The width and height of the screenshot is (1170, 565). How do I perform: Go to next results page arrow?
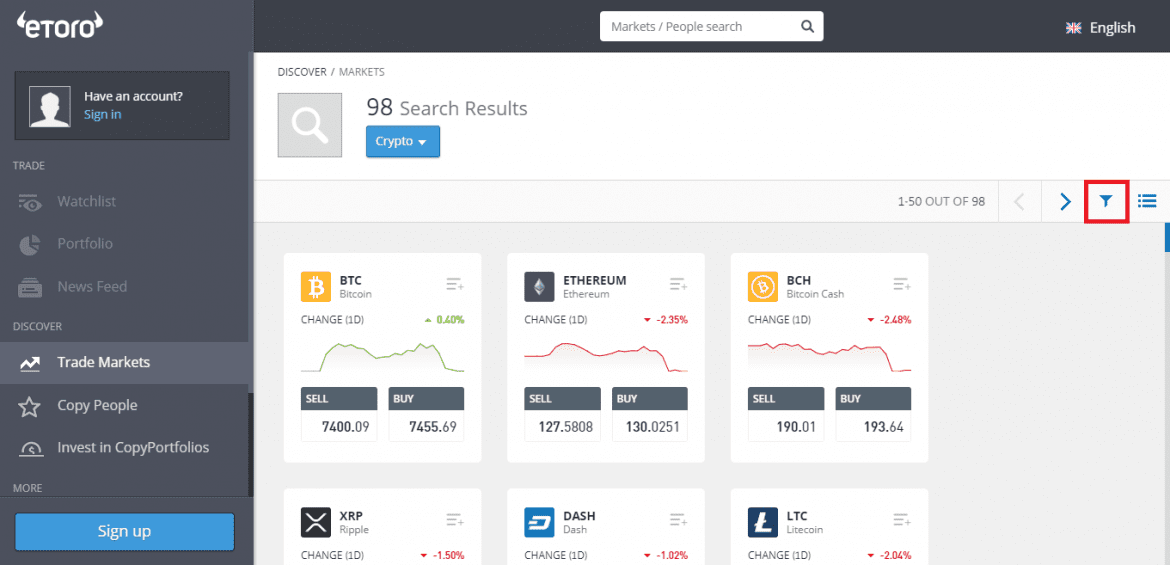tap(1064, 202)
